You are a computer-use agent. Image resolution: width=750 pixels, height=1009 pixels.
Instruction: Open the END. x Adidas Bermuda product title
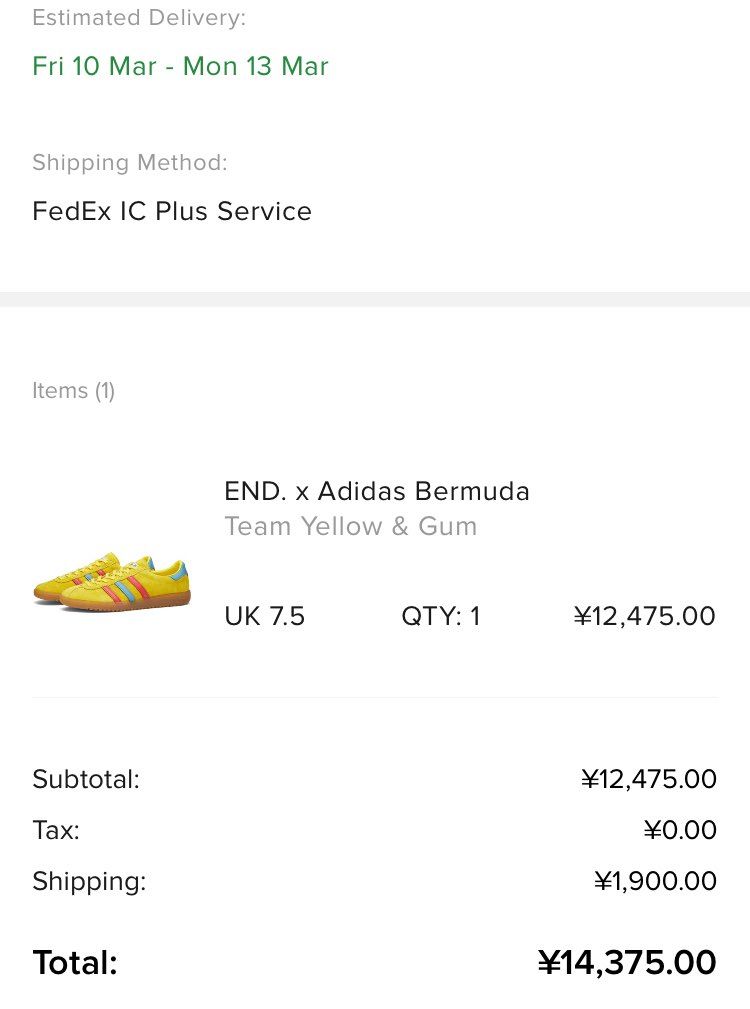pos(377,491)
